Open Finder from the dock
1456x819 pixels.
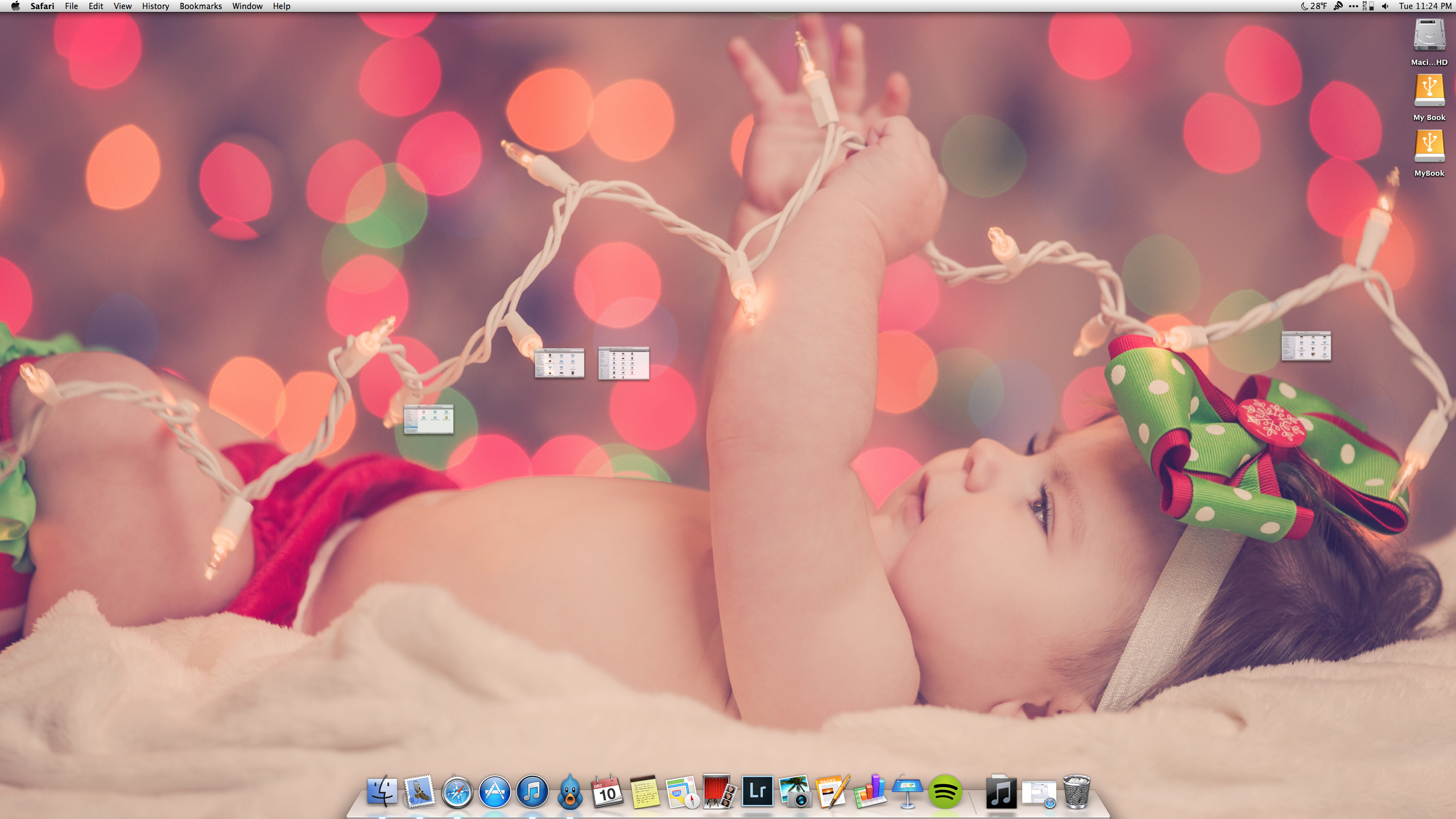(382, 791)
